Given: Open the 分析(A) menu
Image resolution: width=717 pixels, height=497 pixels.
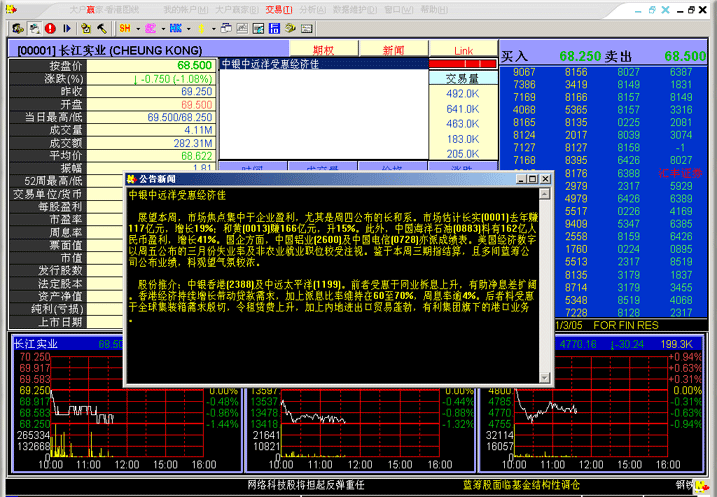Looking at the screenshot, I should coord(313,10).
